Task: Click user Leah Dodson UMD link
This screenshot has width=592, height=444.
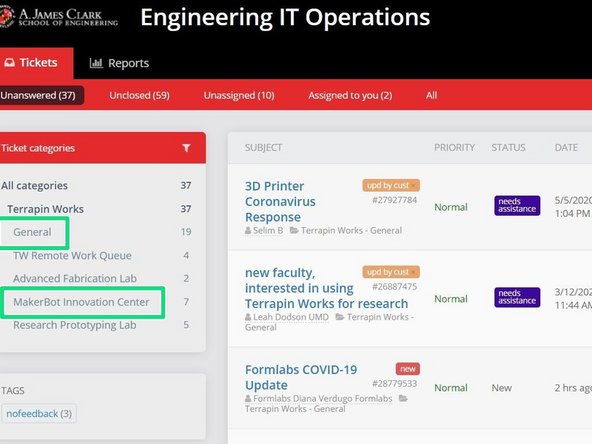Action: pyautogui.click(x=291, y=317)
